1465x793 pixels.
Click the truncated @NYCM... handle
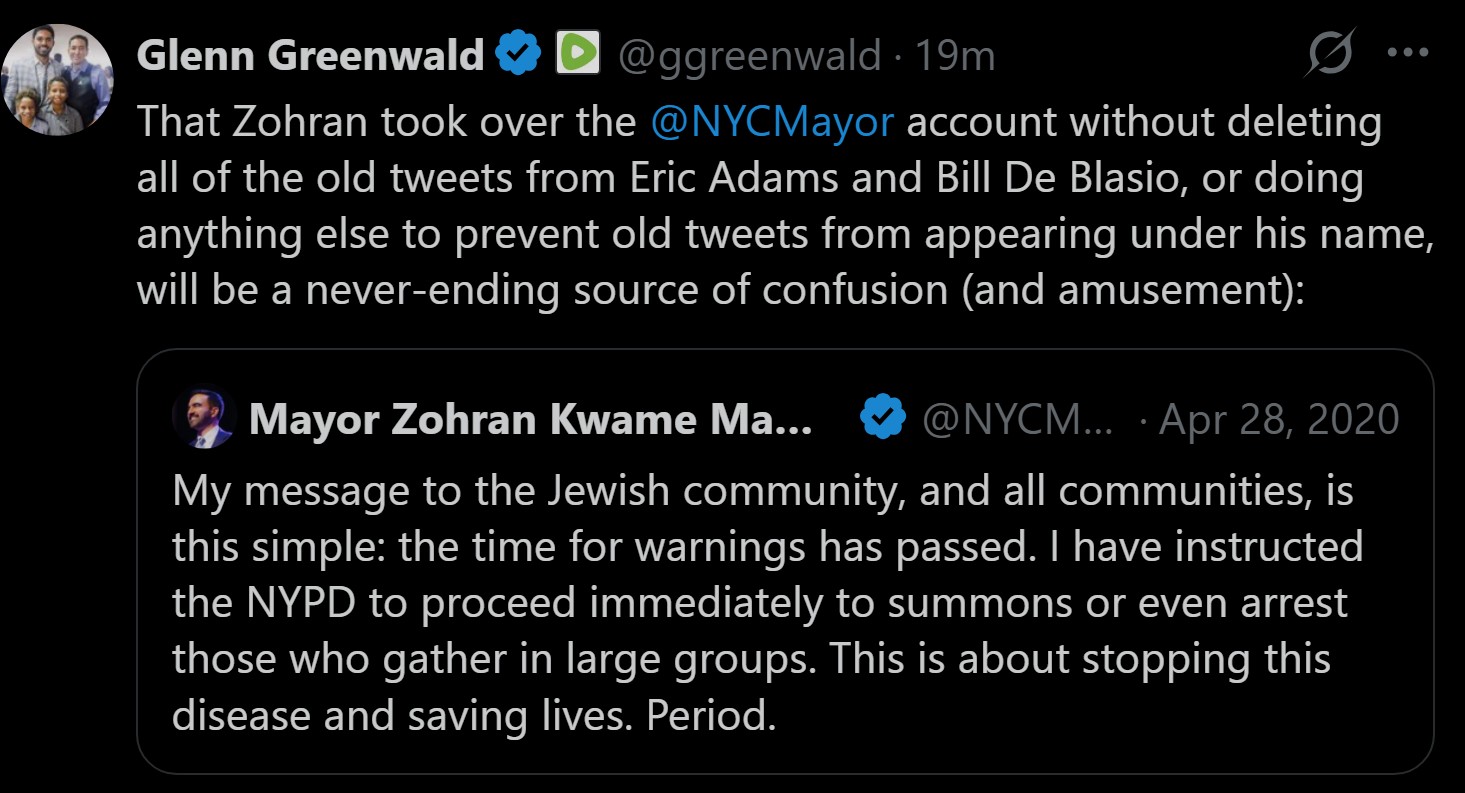pyautogui.click(x=1016, y=419)
